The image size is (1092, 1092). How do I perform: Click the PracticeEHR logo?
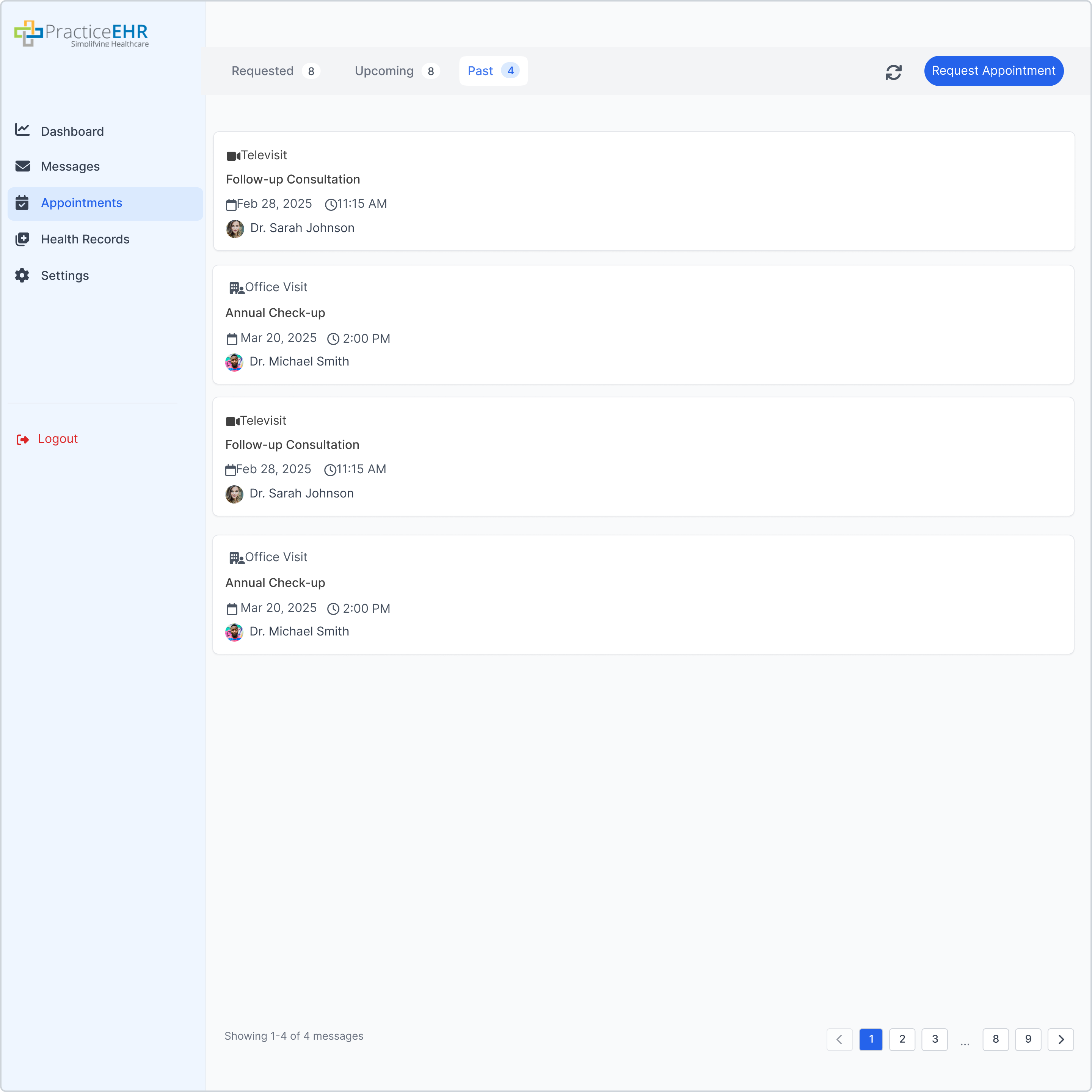[x=82, y=33]
